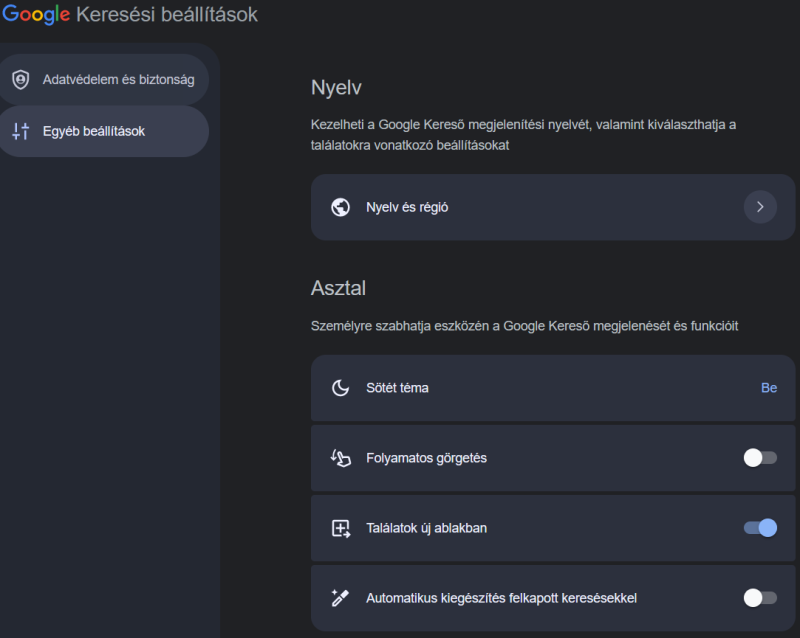
Task: Click the sliders icon beside Egyéb beállítások
Action: 20,131
